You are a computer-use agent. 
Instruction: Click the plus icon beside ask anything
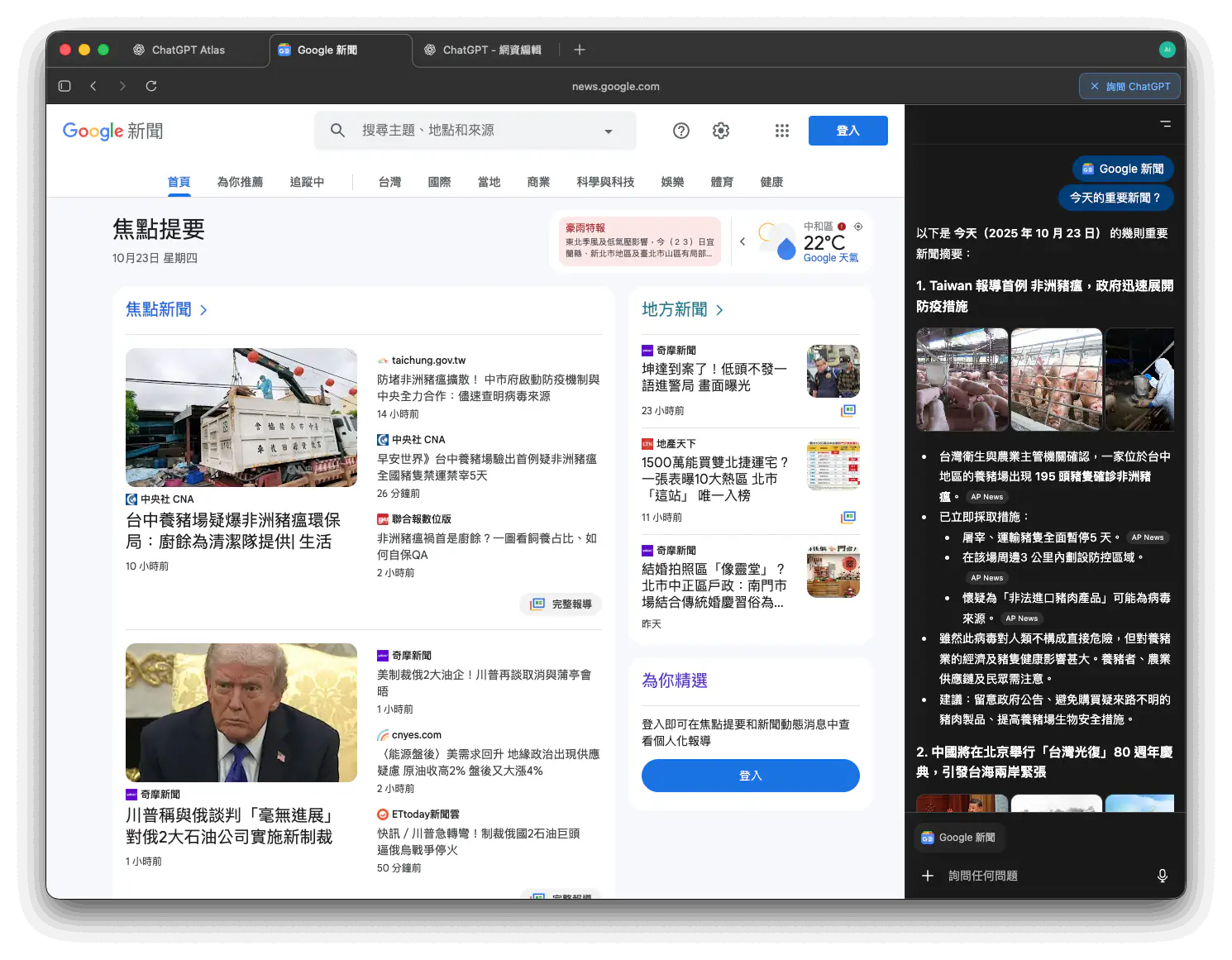[x=928, y=876]
